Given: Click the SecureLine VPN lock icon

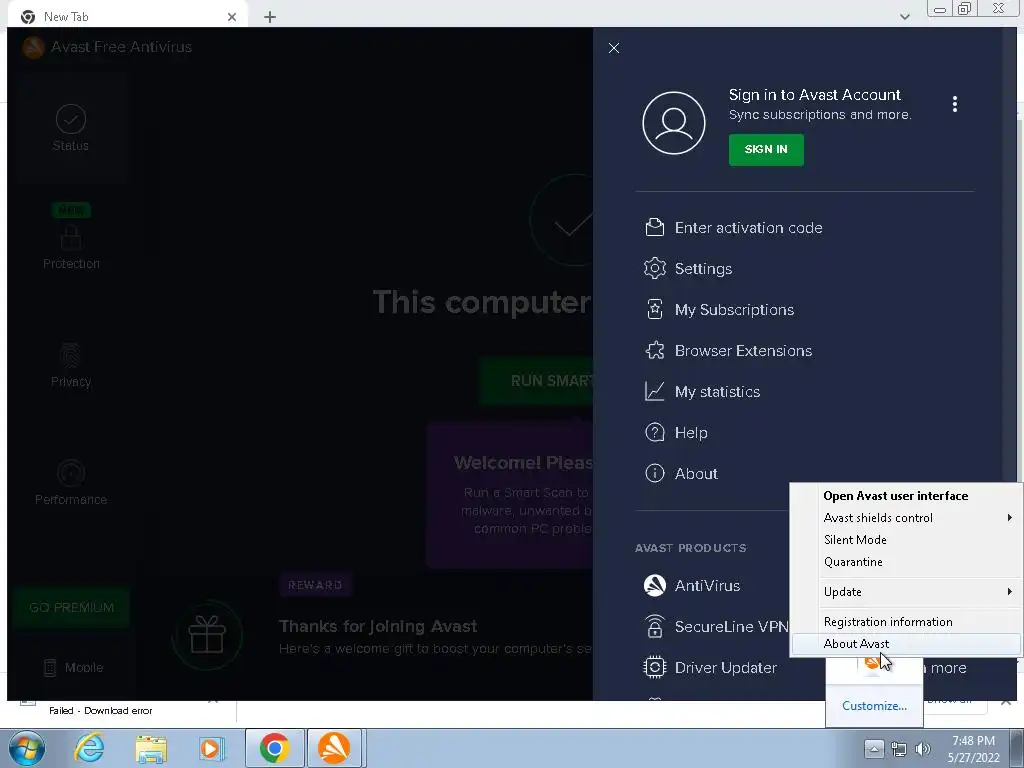Looking at the screenshot, I should click(x=654, y=626).
